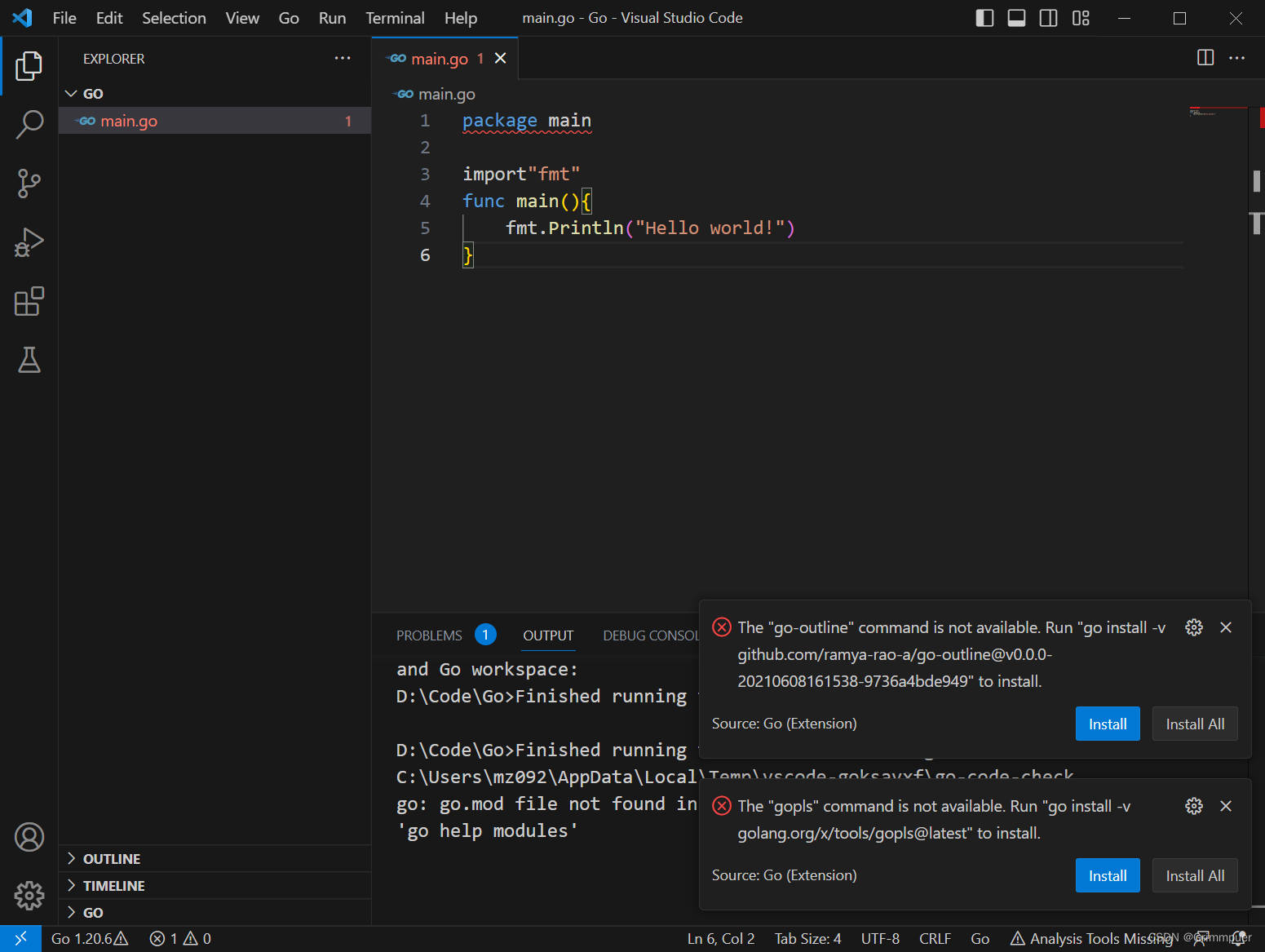Change Tab Size: 4 indentation setting
Viewport: 1265px width, 952px height.
click(x=807, y=939)
